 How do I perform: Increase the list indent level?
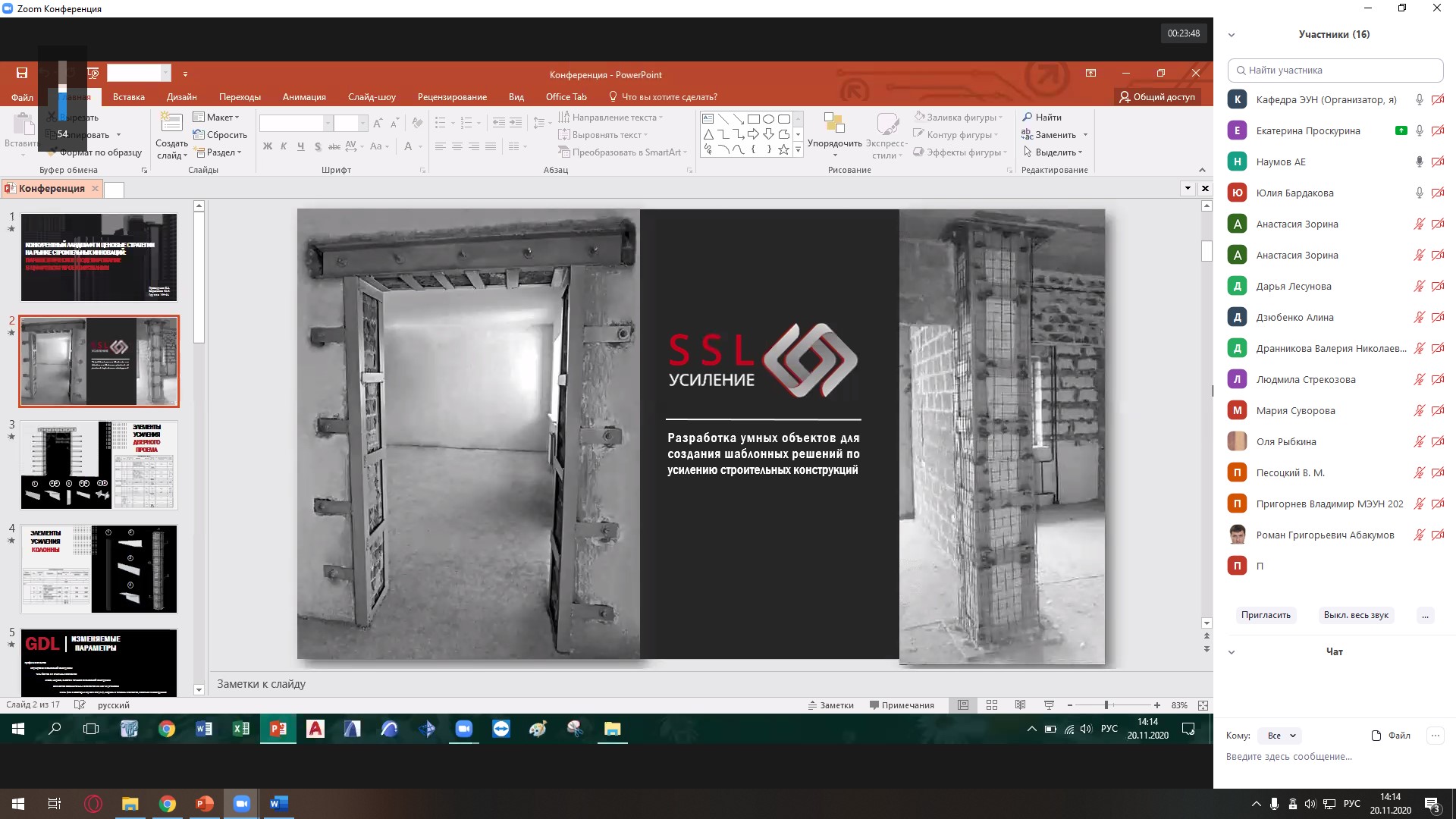(x=516, y=123)
